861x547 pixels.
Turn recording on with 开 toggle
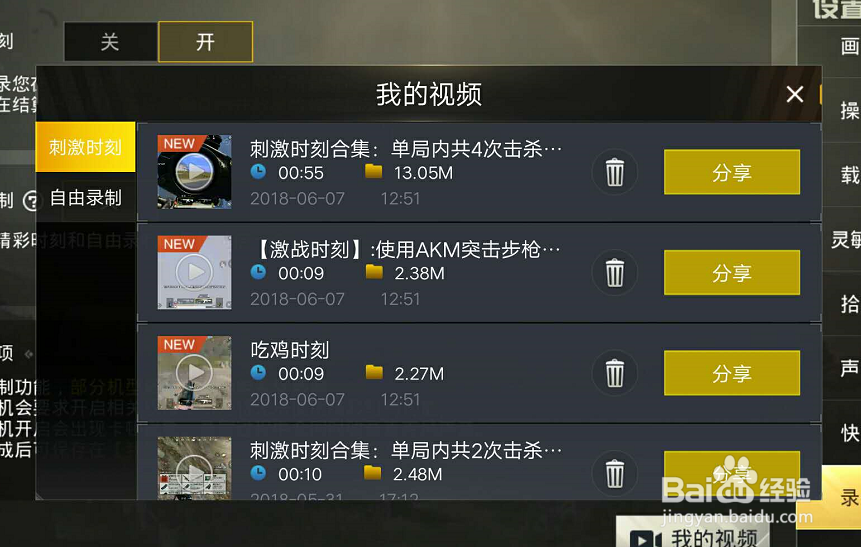pos(205,42)
